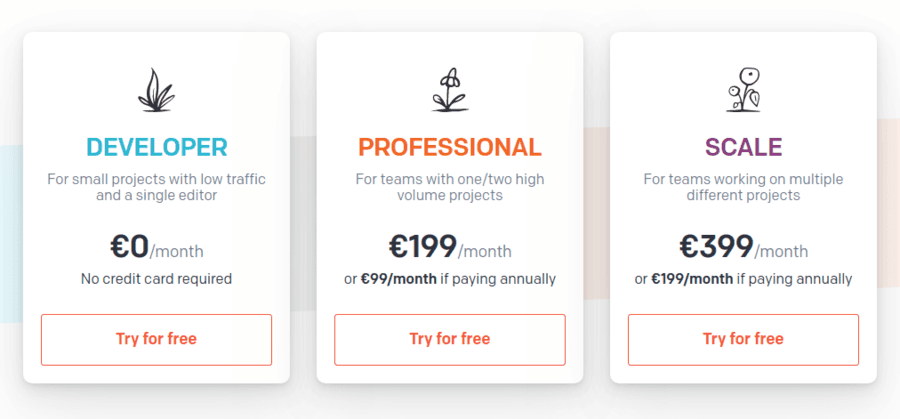Screen dimensions: 900x419
Task: Click the €0/month price
Action: point(157,247)
